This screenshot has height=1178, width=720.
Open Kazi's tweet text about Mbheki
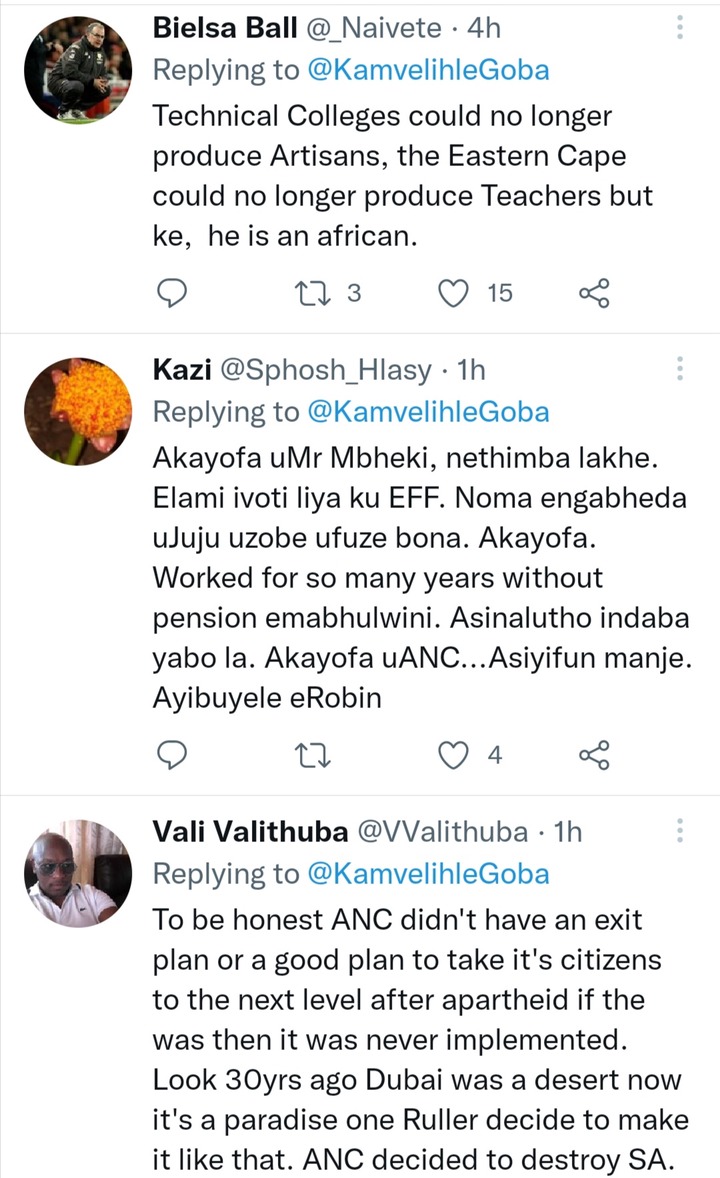(422, 578)
